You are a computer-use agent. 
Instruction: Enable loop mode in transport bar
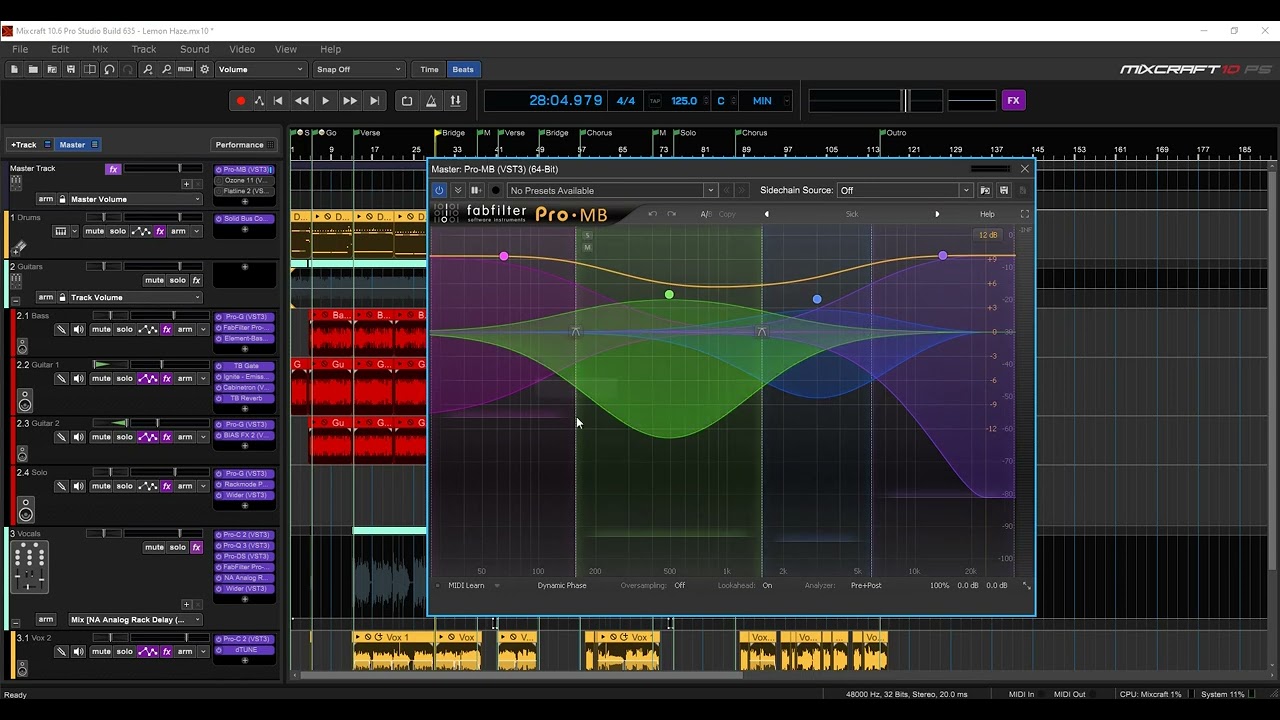[x=407, y=101]
